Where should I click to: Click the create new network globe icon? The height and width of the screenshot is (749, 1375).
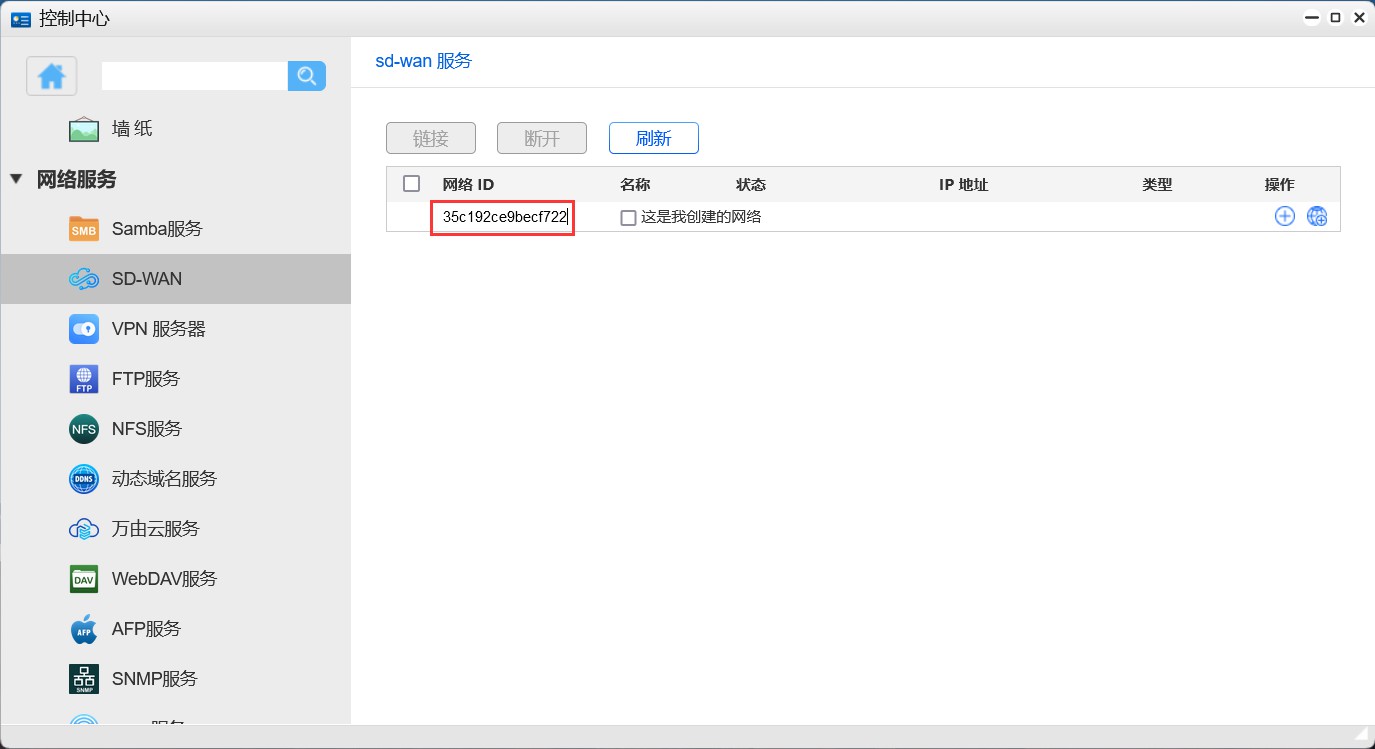[x=1317, y=215]
